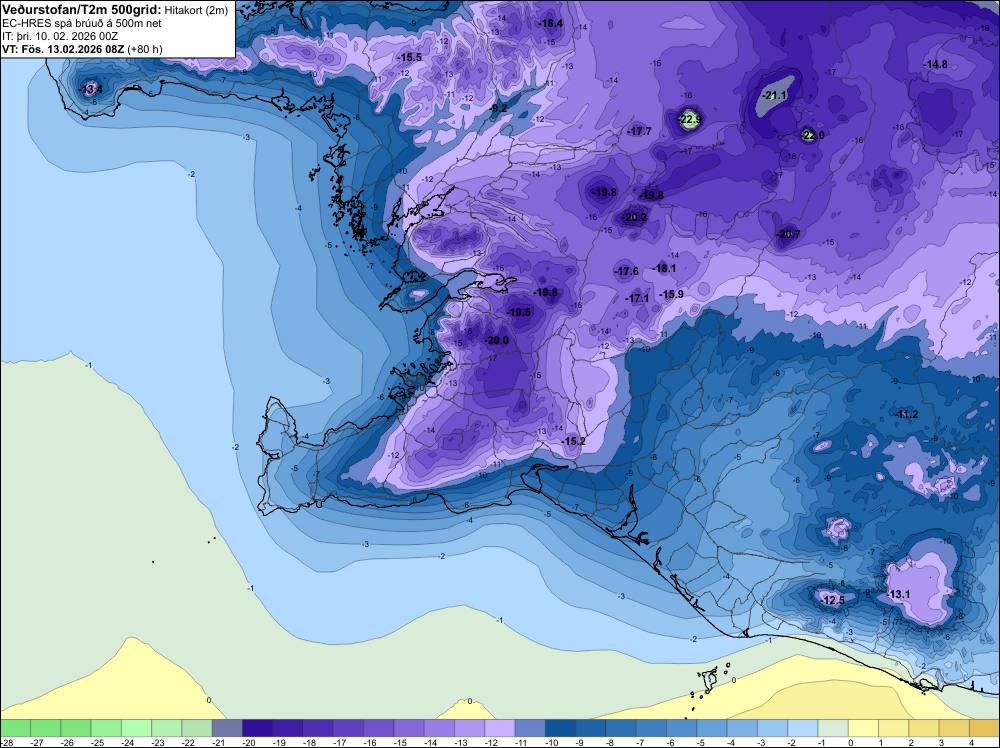The image size is (1000, 748).
Task: Click the -18.1 temperature value
Action: pos(665,268)
